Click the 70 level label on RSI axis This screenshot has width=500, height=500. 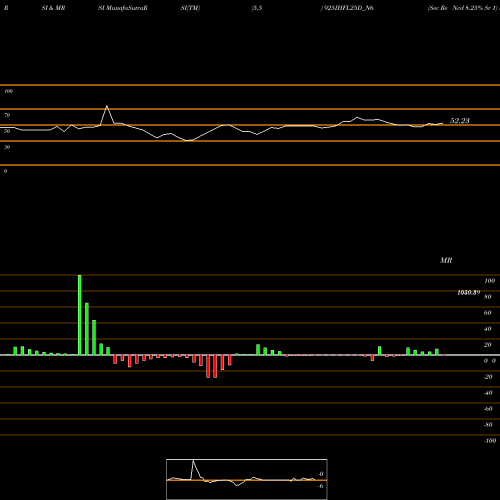7,115
